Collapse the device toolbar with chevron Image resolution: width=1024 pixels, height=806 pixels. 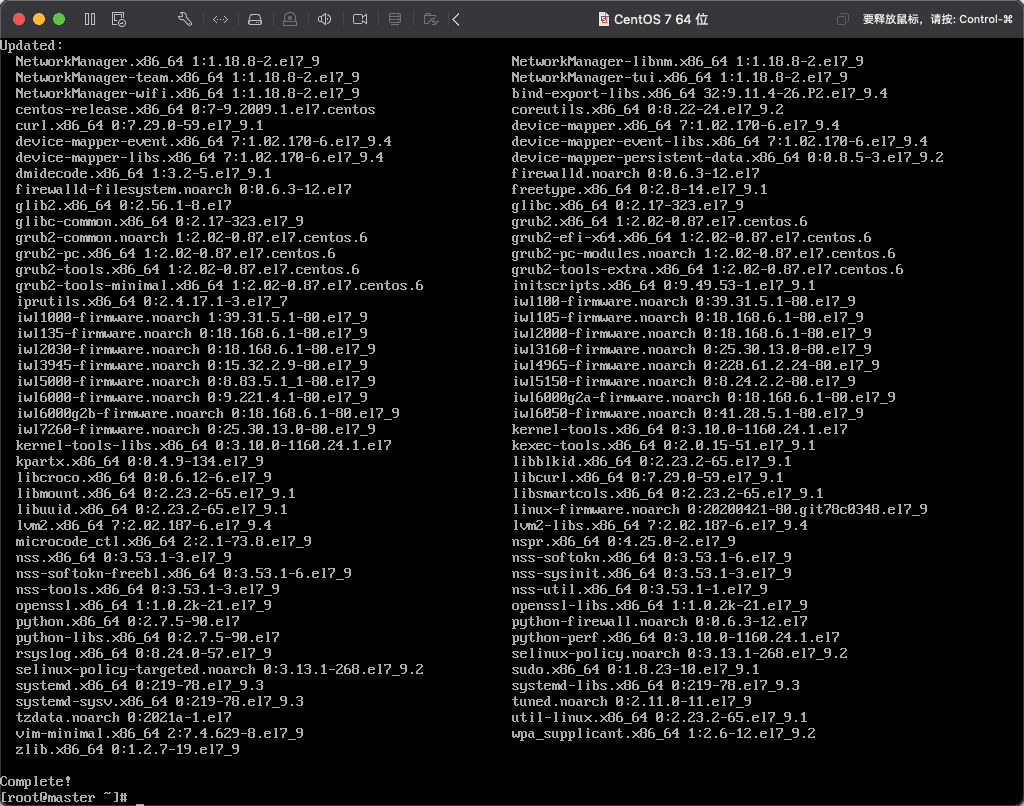click(456, 19)
